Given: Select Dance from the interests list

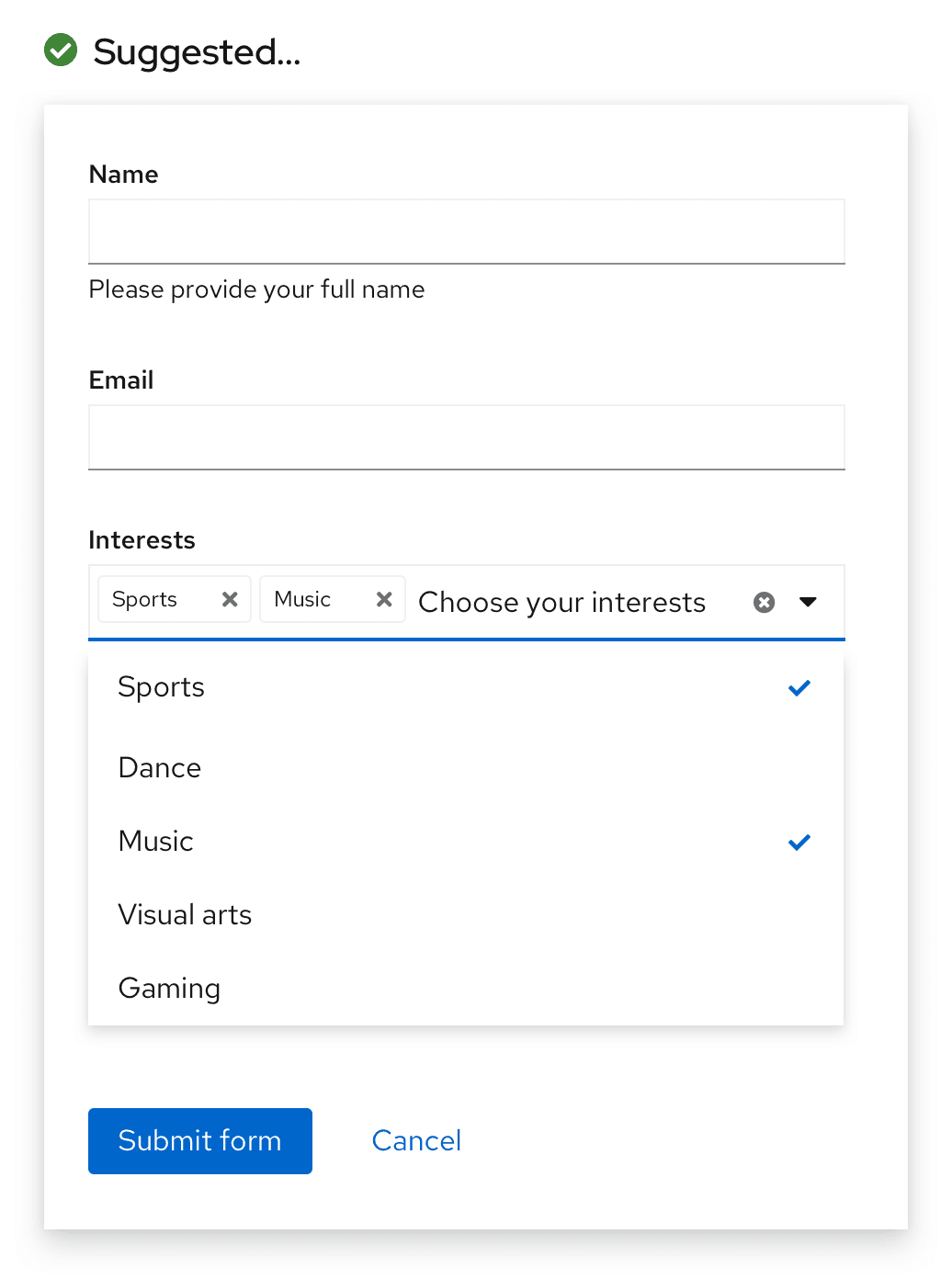Looking at the screenshot, I should [160, 768].
